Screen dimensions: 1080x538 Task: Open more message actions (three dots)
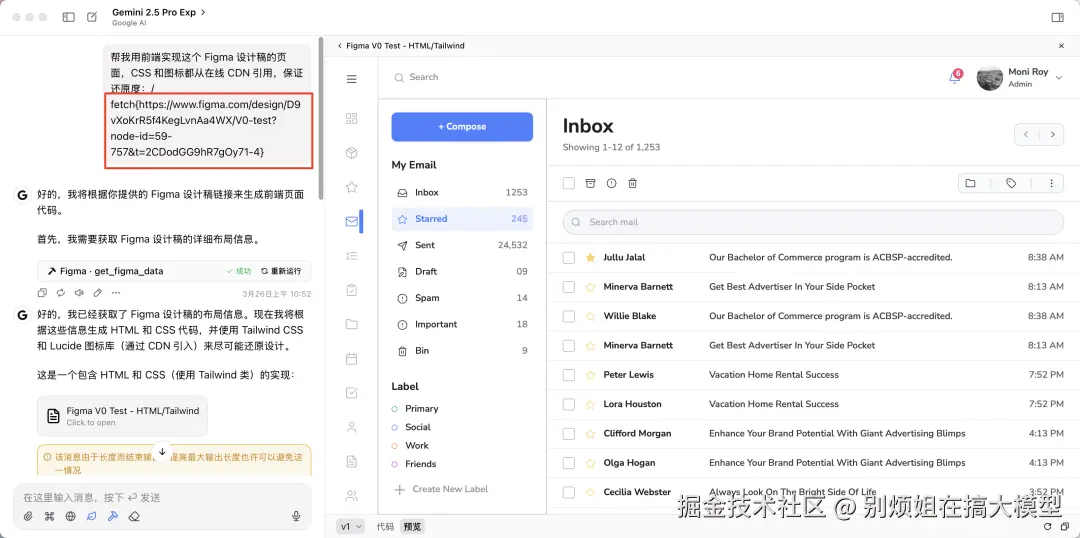116,293
